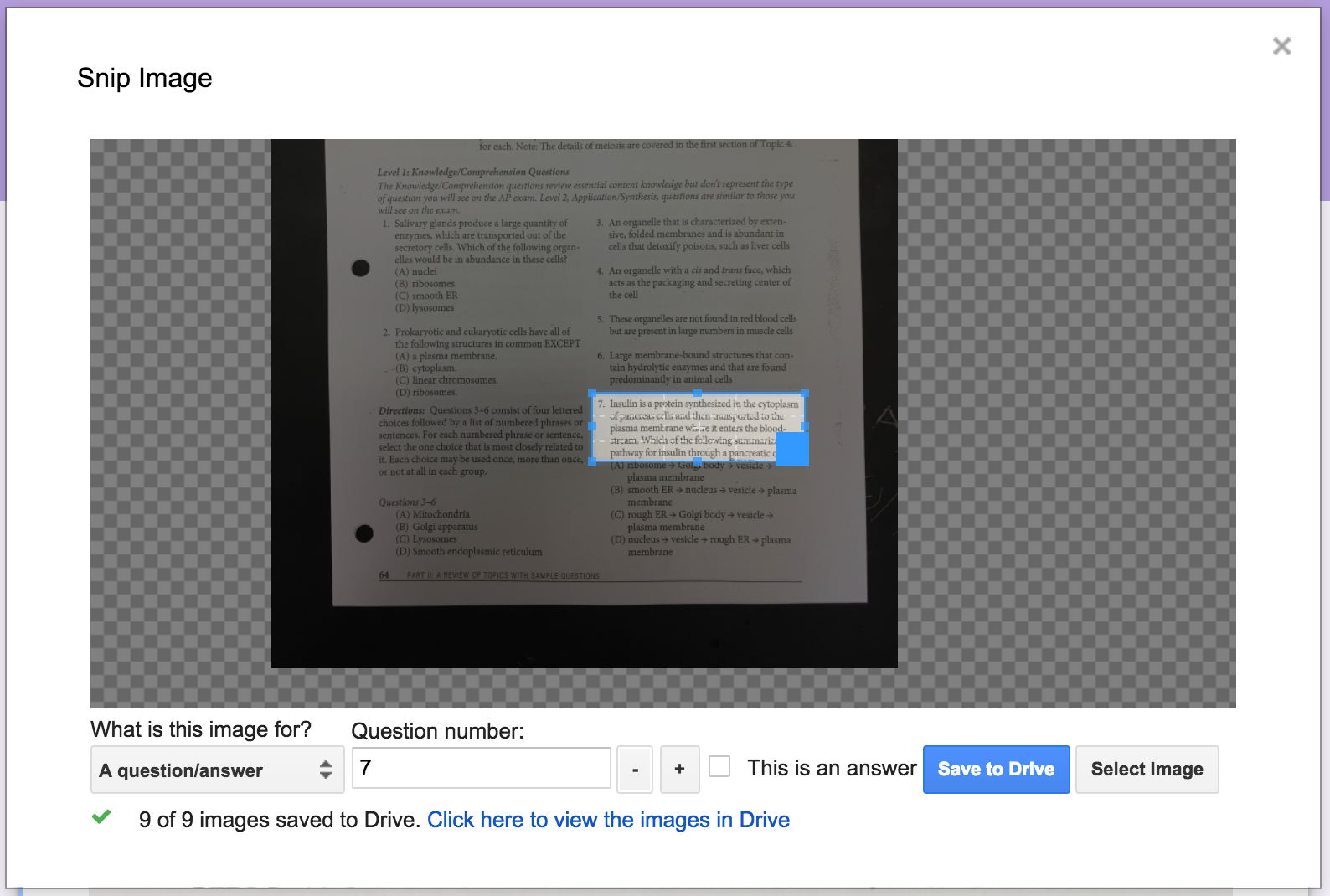The image size is (1330, 896).
Task: Open 'Click here to view the images in Drive' link
Action: click(x=608, y=820)
